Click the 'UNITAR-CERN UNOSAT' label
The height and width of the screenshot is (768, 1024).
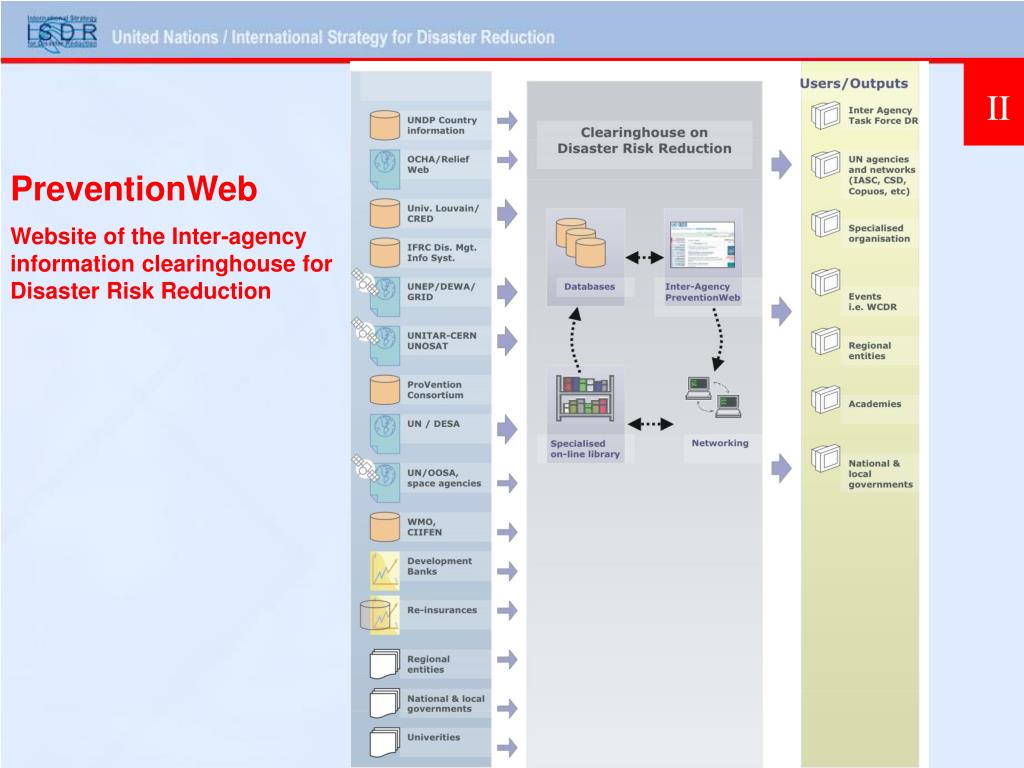441,341
